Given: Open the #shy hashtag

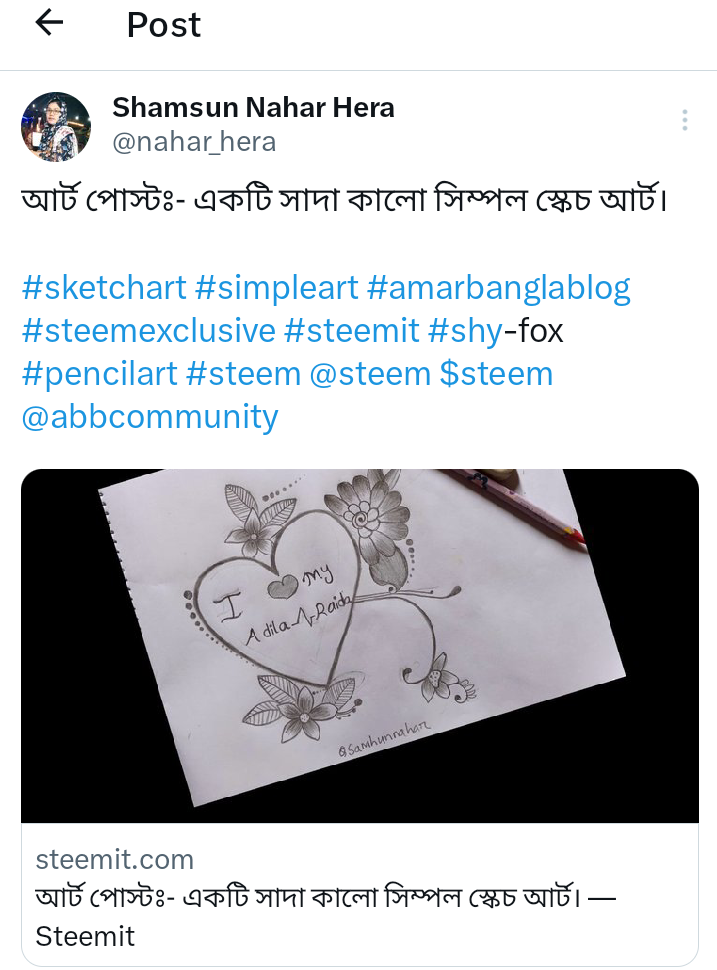Looking at the screenshot, I should (x=465, y=332).
